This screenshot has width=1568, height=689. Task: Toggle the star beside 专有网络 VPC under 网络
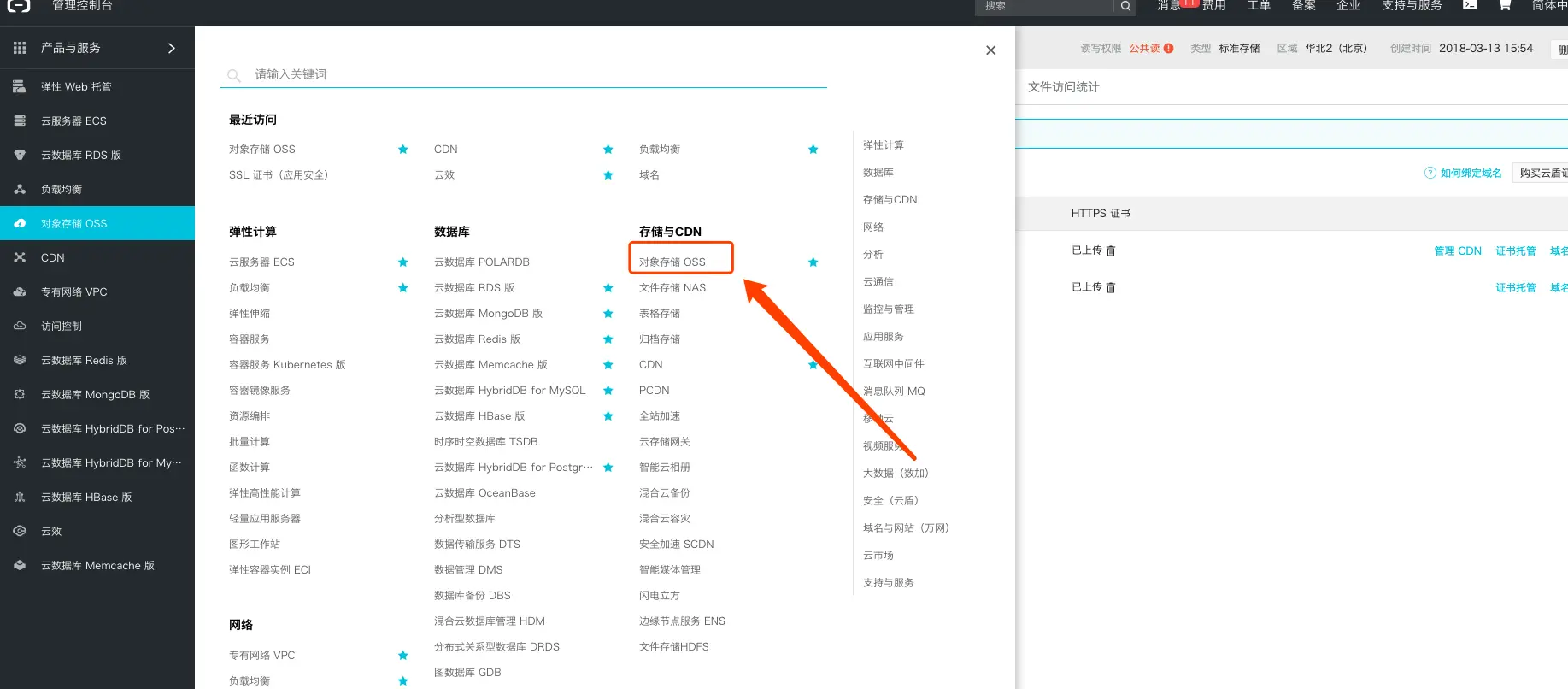click(403, 656)
